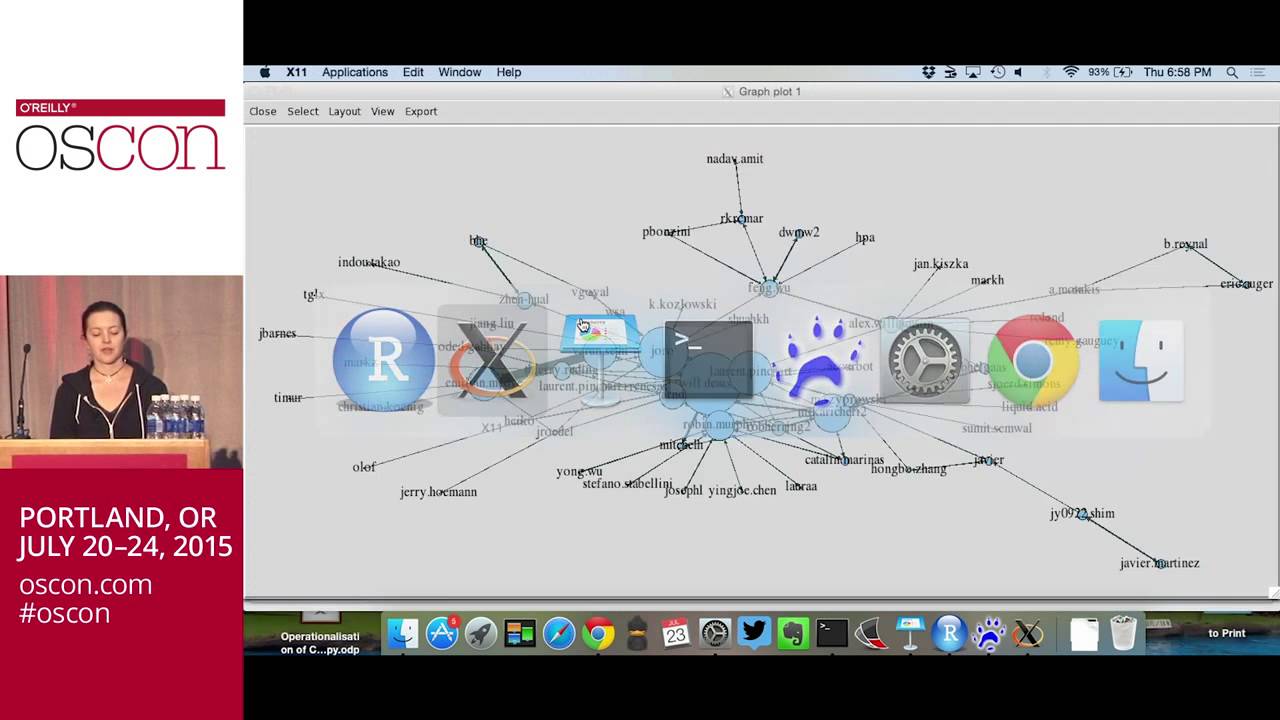Screen dimensions: 1280x720
Task: Click the 'nadav.amit' node label
Action: tap(735, 159)
